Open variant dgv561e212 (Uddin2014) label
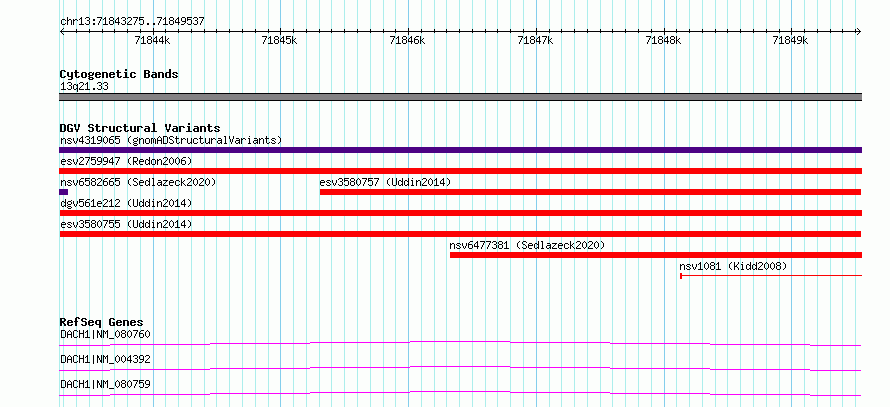 tap(126, 203)
